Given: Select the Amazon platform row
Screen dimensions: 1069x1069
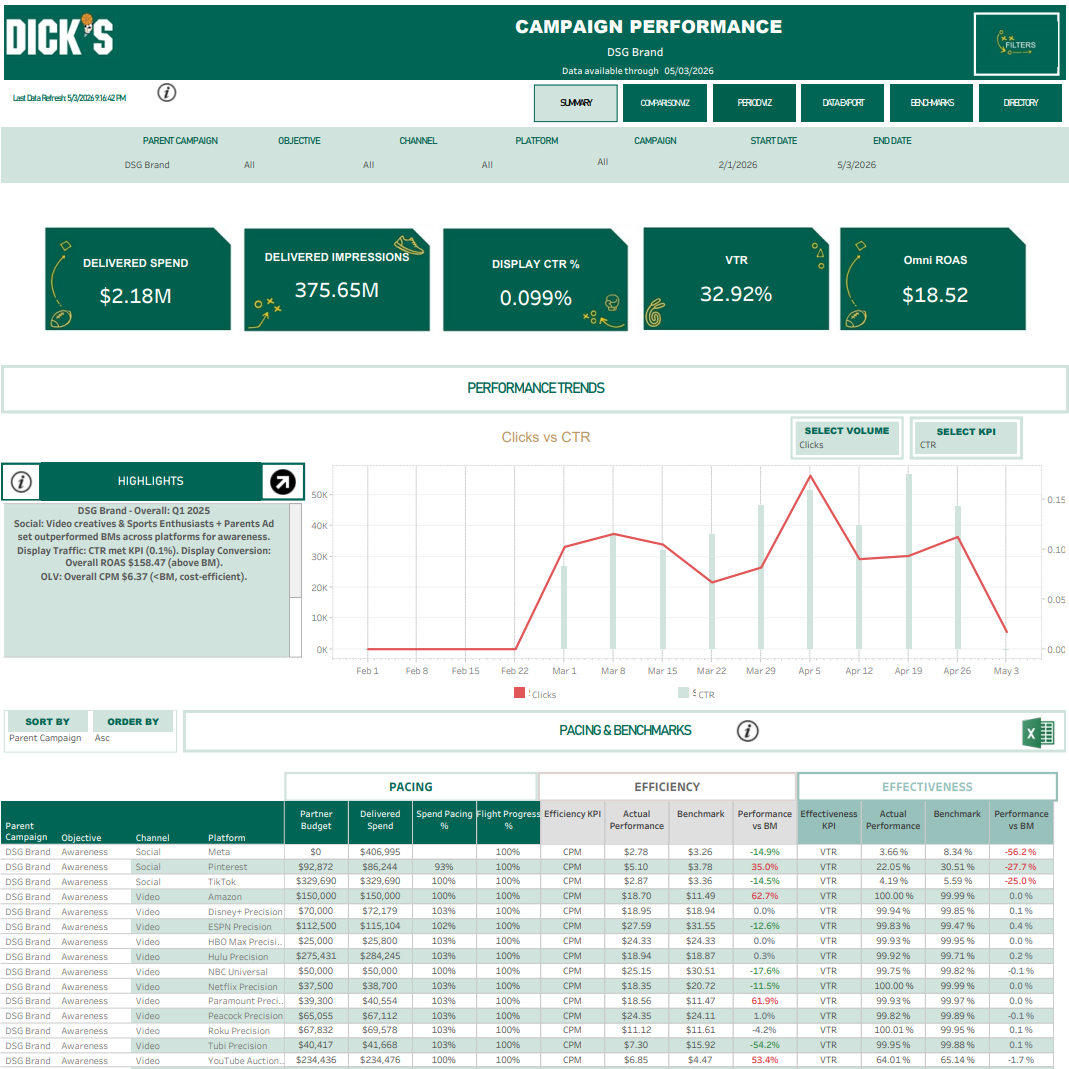Looking at the screenshot, I should tap(527, 897).
